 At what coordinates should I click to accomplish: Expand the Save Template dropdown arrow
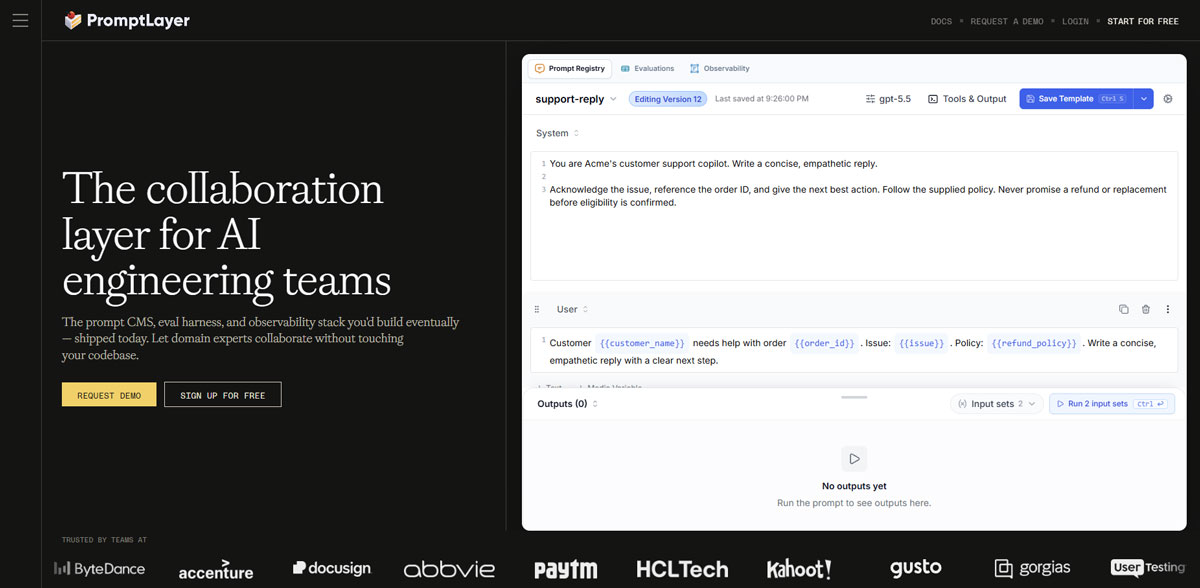coord(1144,99)
